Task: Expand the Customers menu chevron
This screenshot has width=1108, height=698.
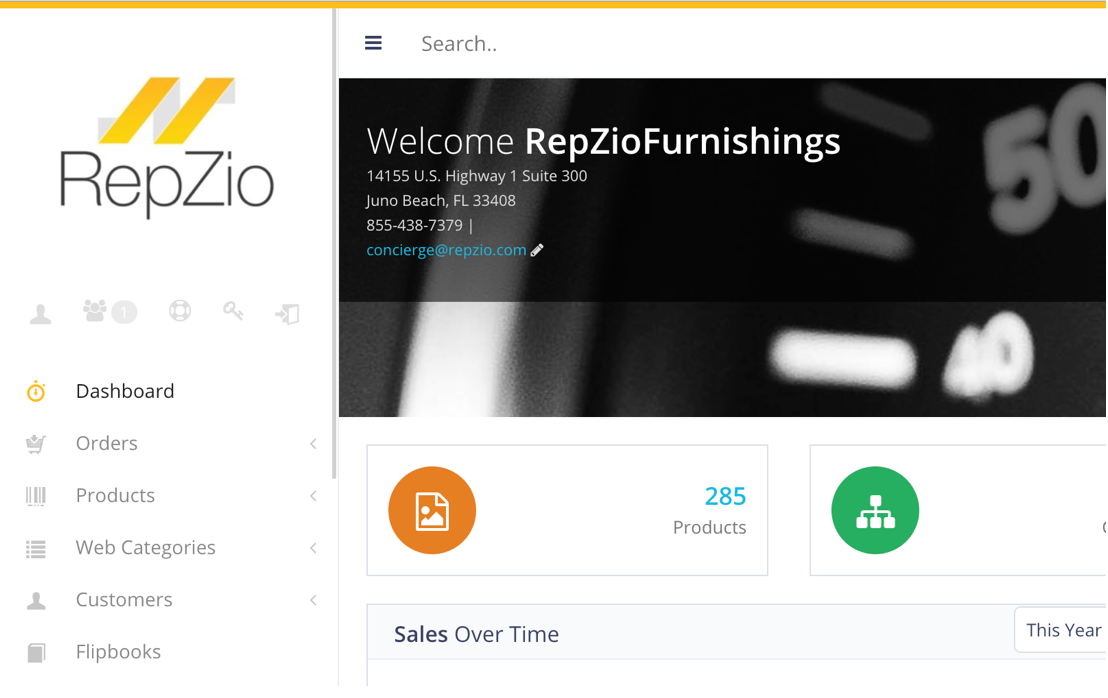Action: coord(313,601)
